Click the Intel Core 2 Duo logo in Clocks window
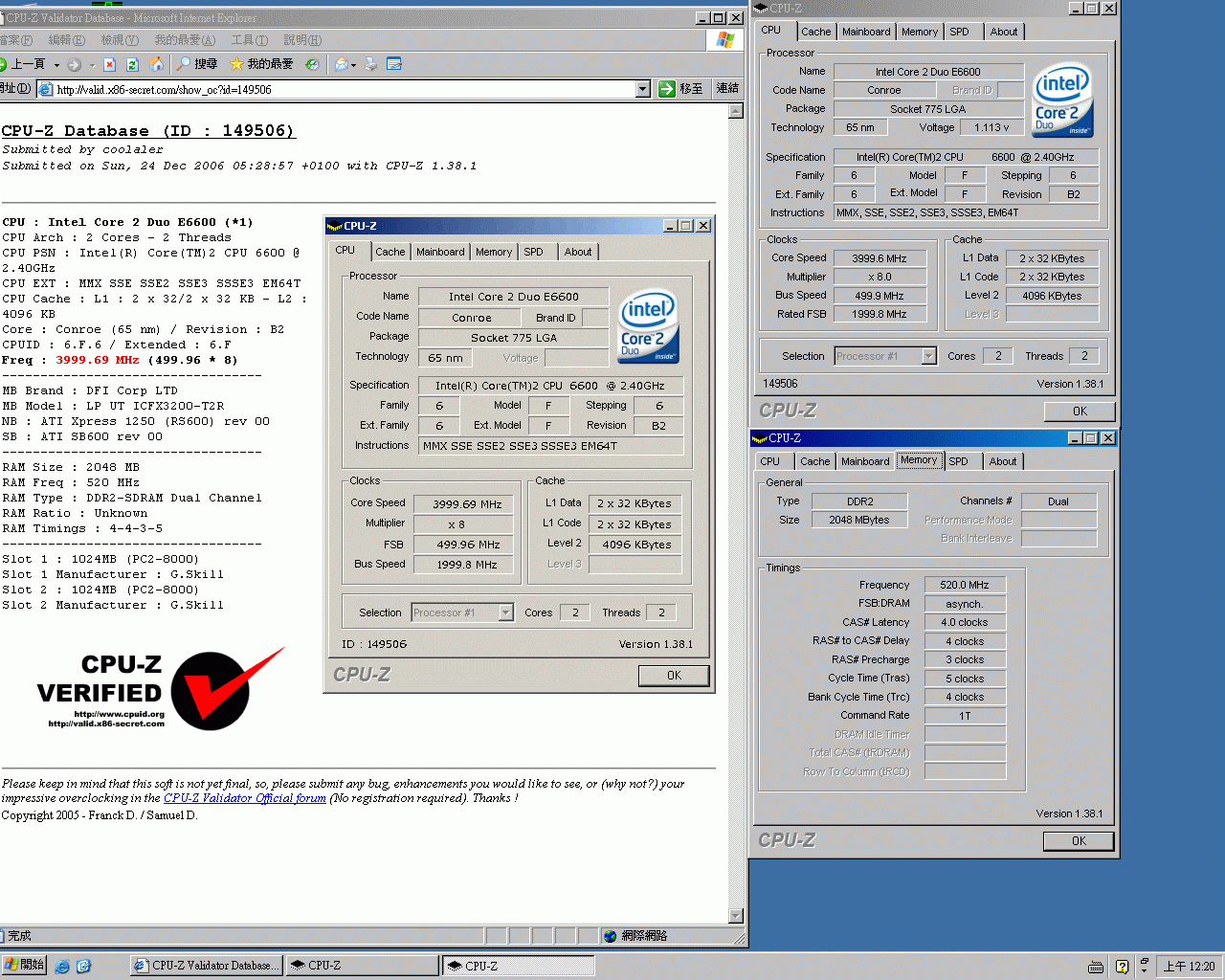 pyautogui.click(x=1062, y=101)
